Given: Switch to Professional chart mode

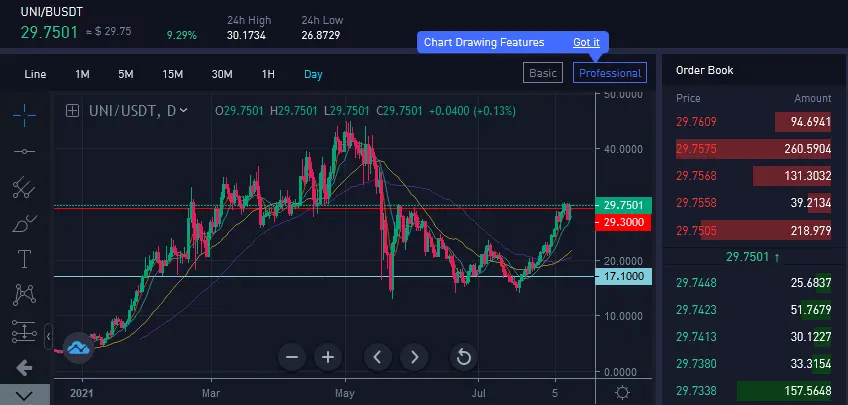Looking at the screenshot, I should [610, 73].
